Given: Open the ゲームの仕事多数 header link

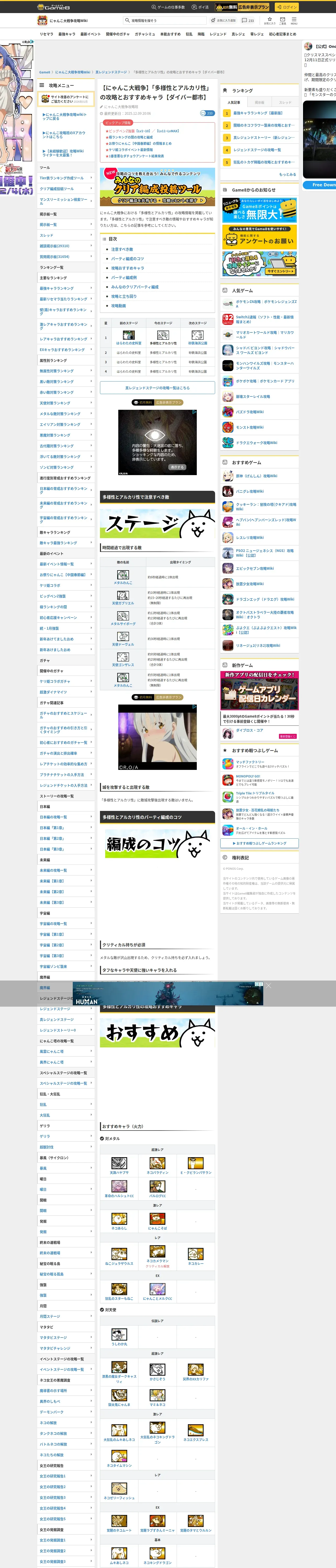Looking at the screenshot, I should coord(168,7).
